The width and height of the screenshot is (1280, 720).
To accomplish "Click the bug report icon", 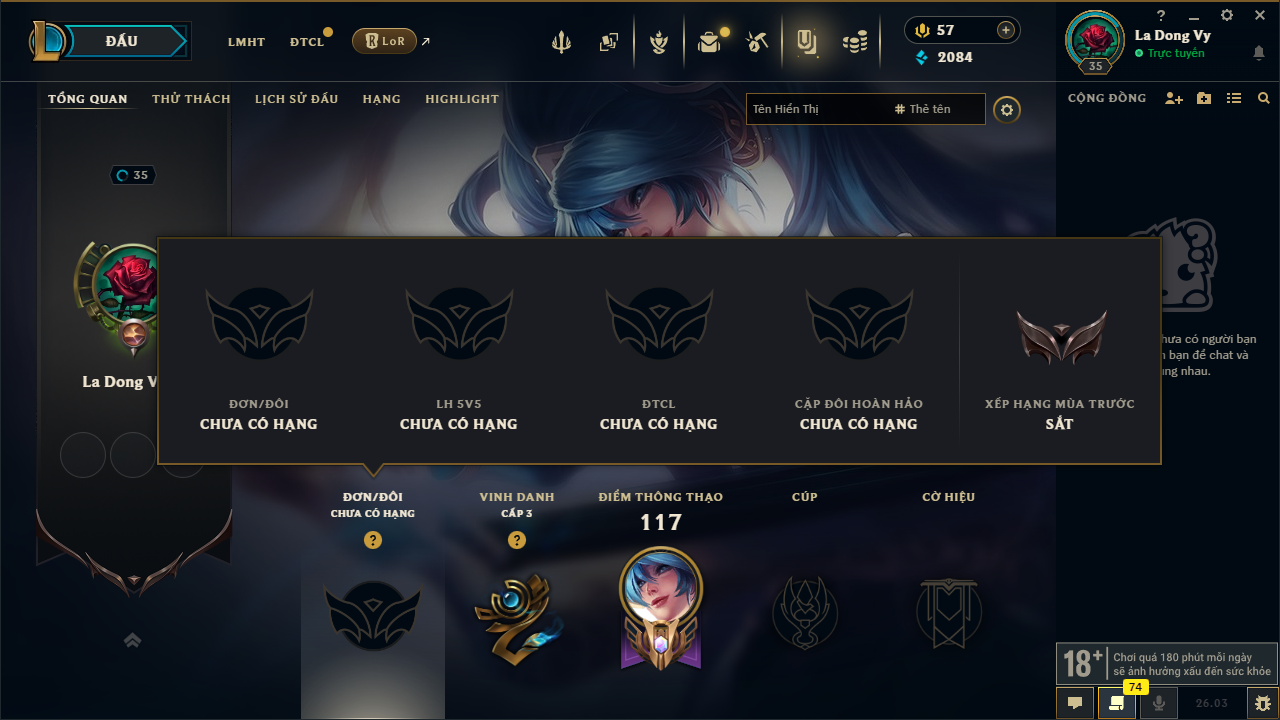I will click(1262, 703).
